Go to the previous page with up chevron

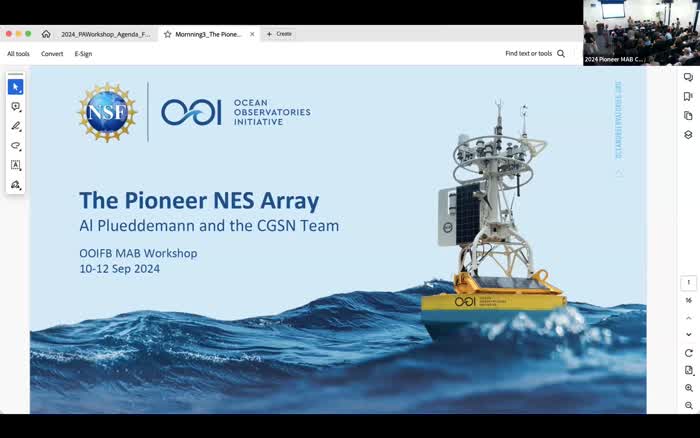click(x=688, y=317)
